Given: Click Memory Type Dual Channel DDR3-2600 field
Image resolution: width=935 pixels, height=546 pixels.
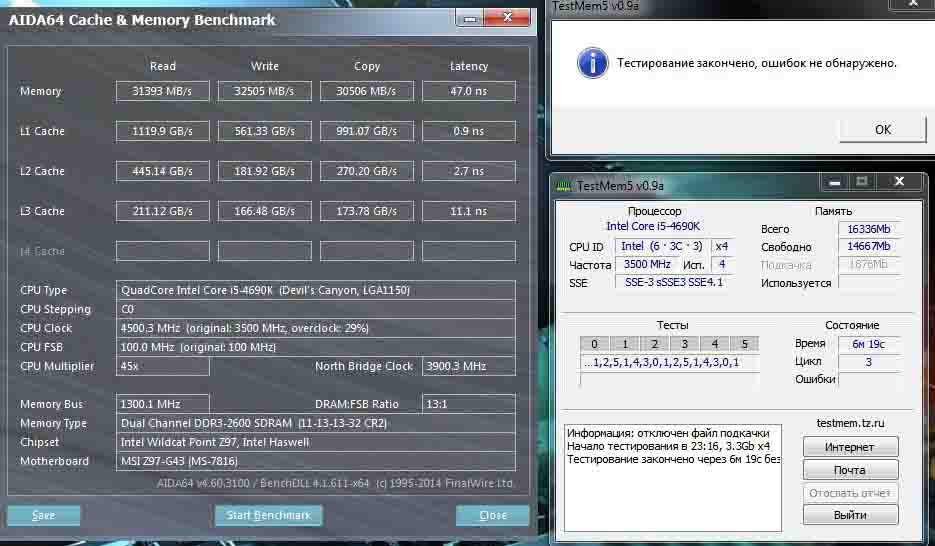Looking at the screenshot, I should click(315, 423).
